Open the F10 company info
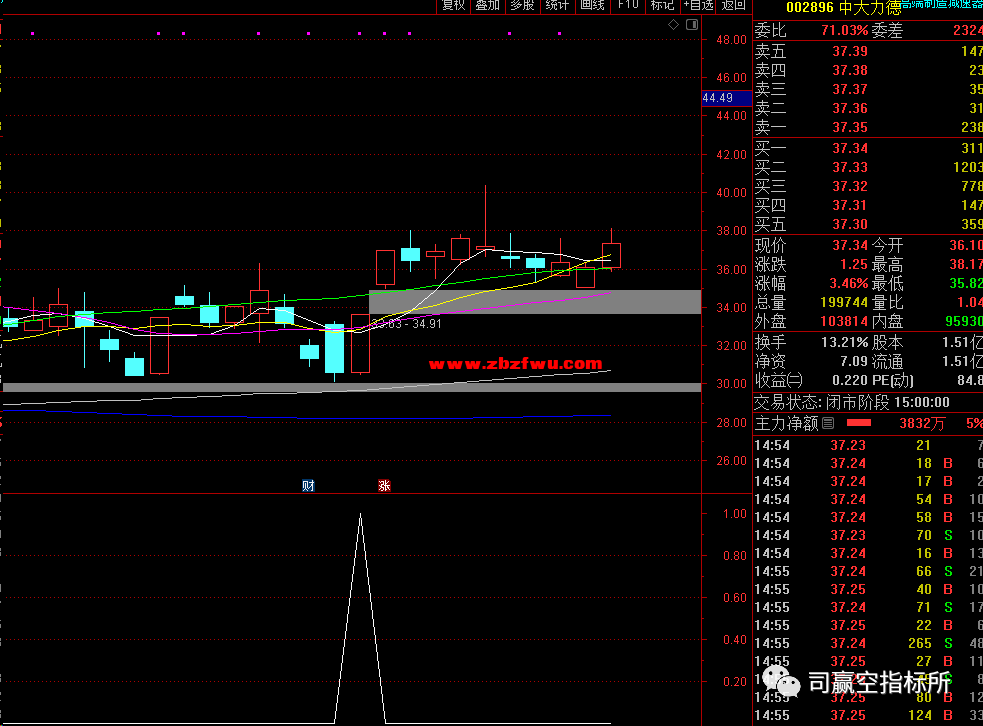This screenshot has width=983, height=726. pyautogui.click(x=628, y=5)
